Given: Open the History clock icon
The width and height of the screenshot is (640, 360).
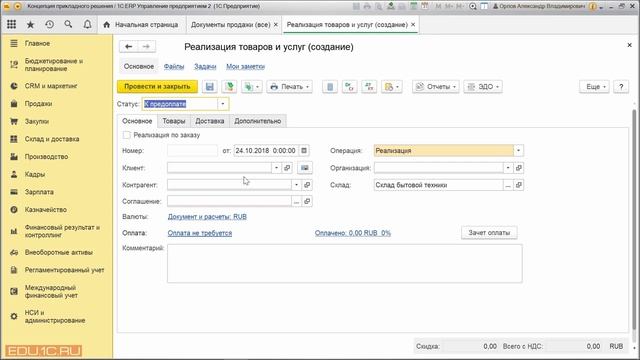Looking at the screenshot, I should (49, 24).
